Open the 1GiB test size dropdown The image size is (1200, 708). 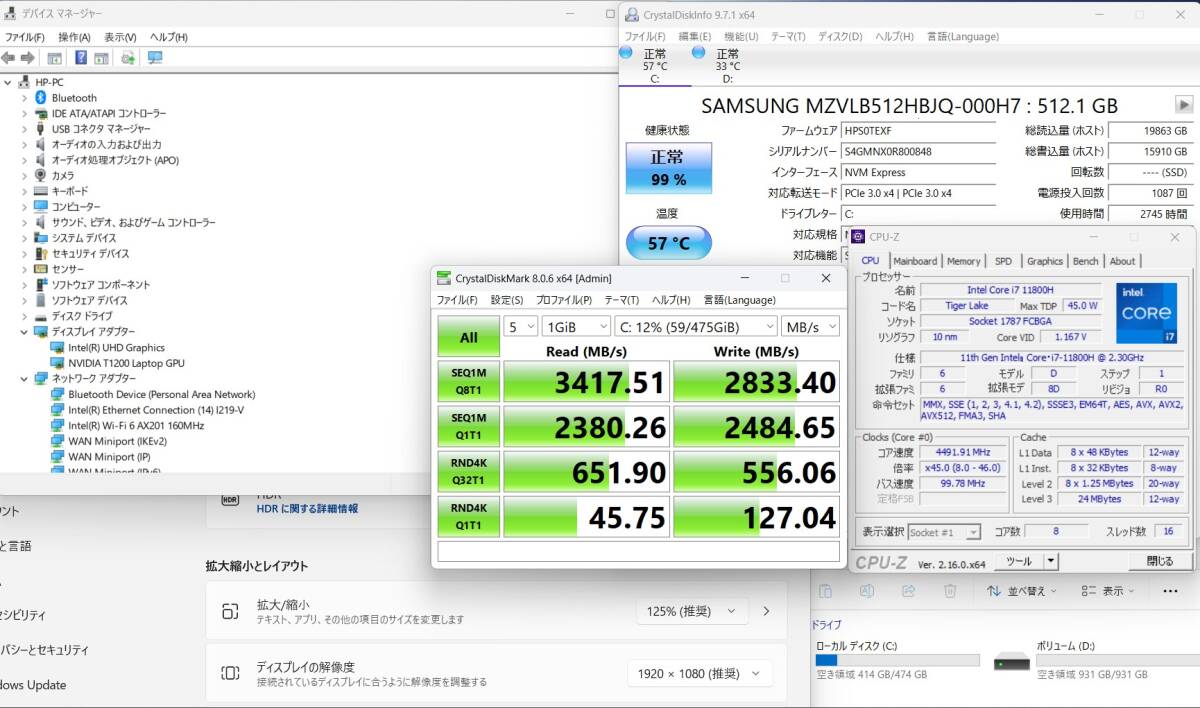[x=576, y=326]
